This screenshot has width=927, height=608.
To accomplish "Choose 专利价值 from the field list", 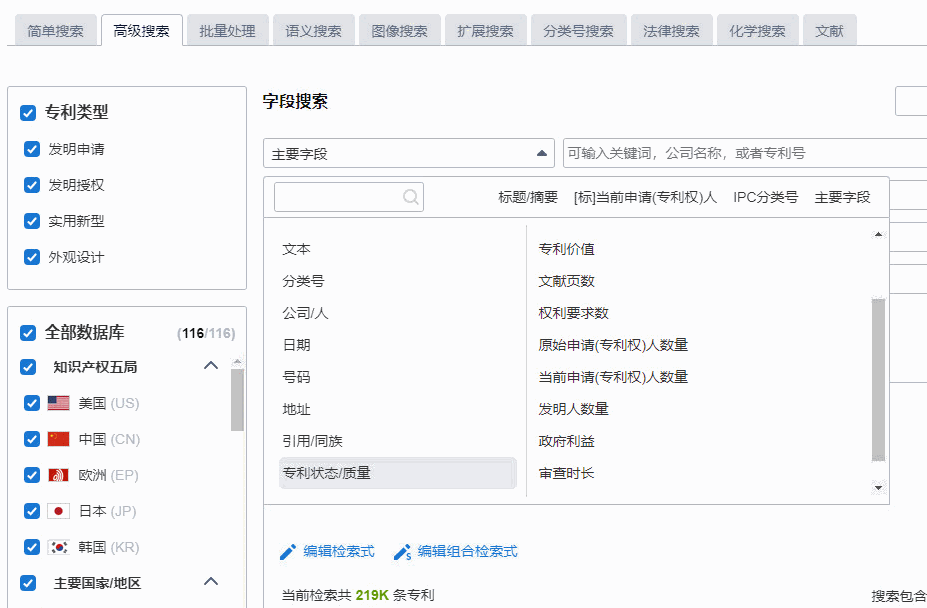I will (x=567, y=249).
